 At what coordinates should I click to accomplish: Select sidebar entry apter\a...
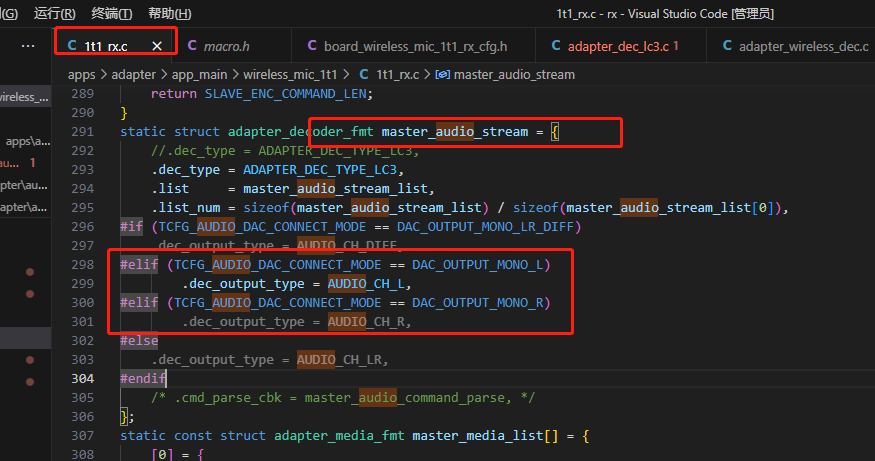25,207
